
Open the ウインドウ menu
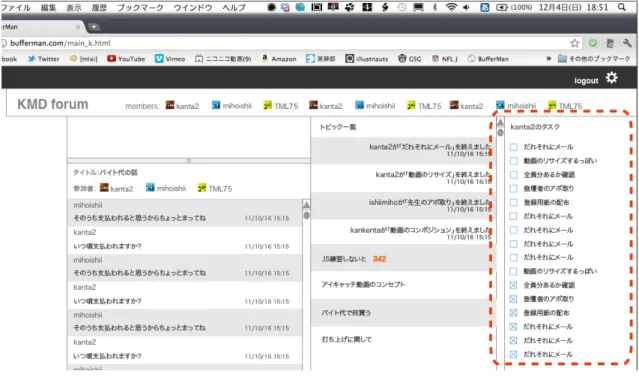[x=193, y=7]
